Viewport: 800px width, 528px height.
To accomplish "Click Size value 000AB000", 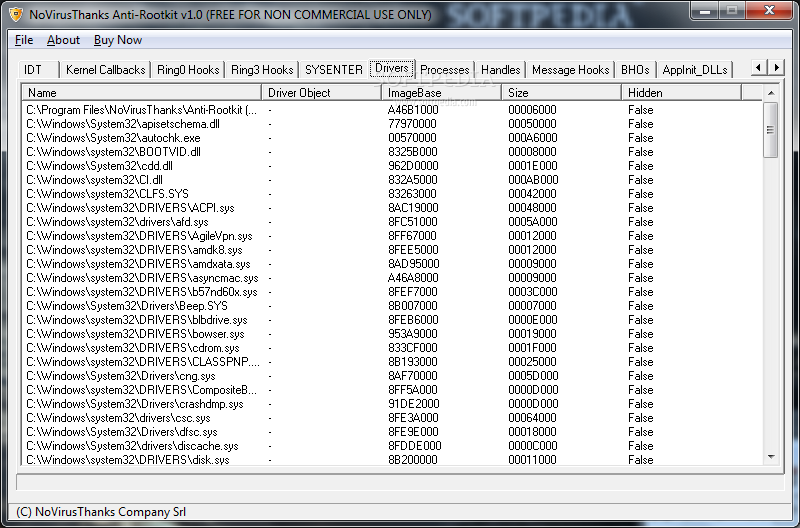I will pyautogui.click(x=533, y=180).
